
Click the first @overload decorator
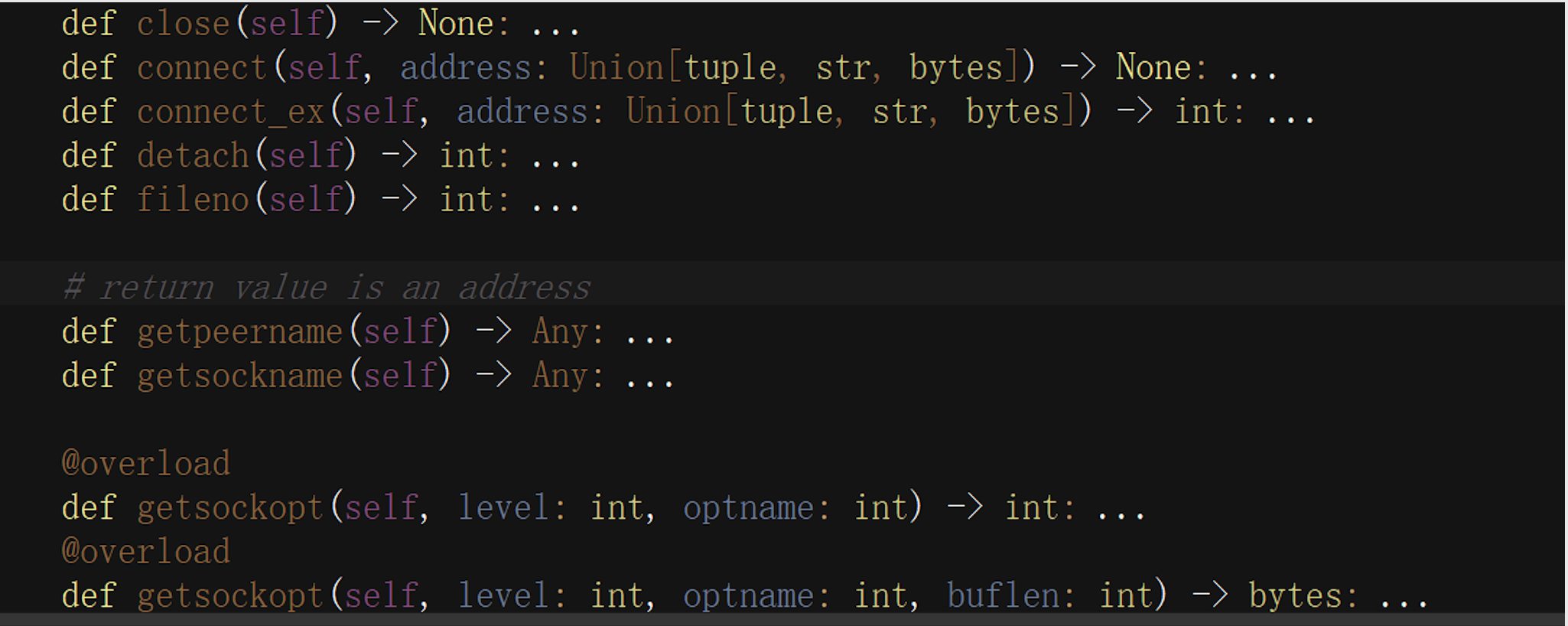coord(146,464)
